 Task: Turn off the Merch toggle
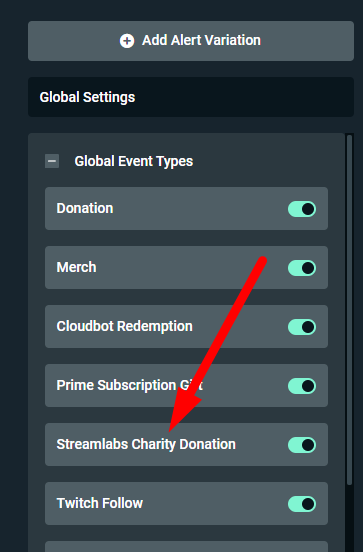[302, 268]
